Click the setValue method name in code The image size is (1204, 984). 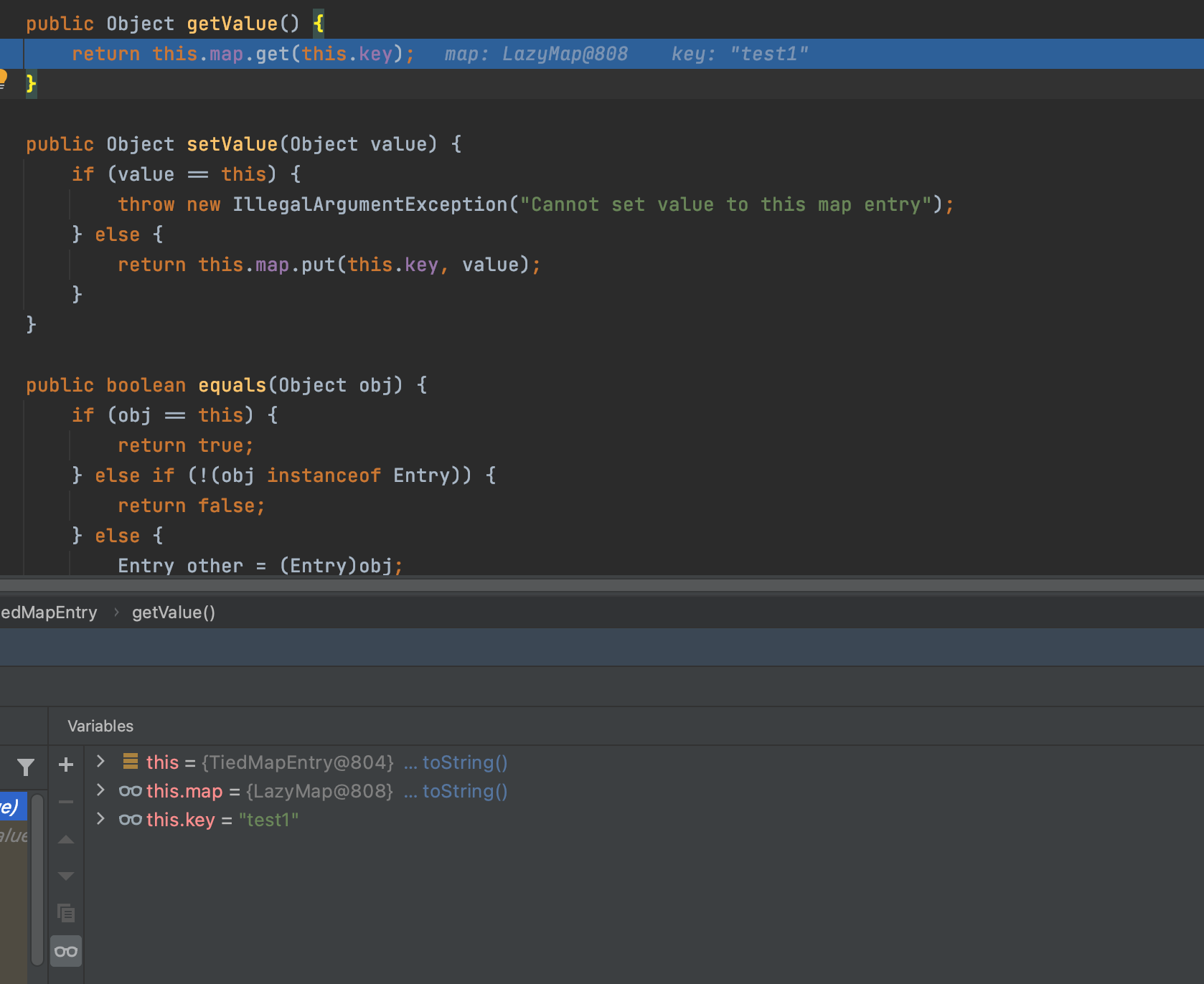232,144
